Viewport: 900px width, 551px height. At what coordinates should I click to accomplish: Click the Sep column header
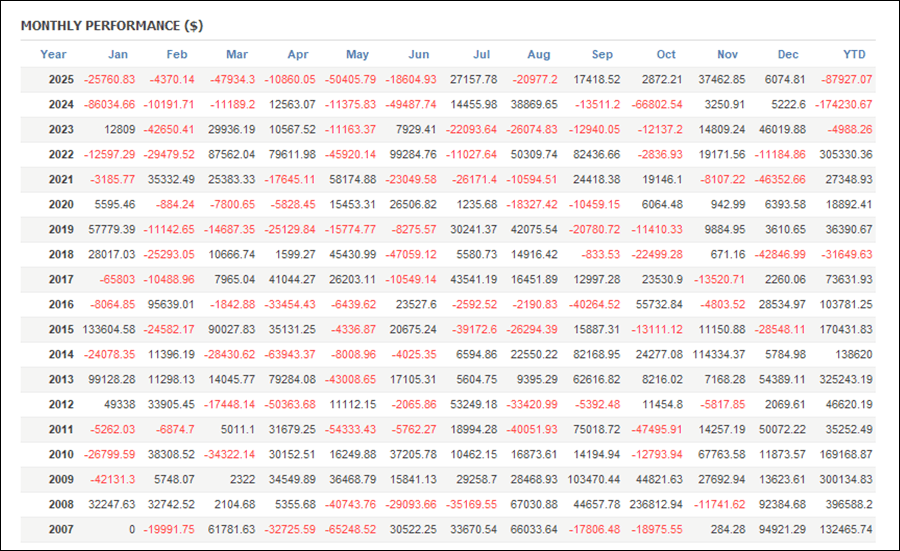[x=602, y=54]
